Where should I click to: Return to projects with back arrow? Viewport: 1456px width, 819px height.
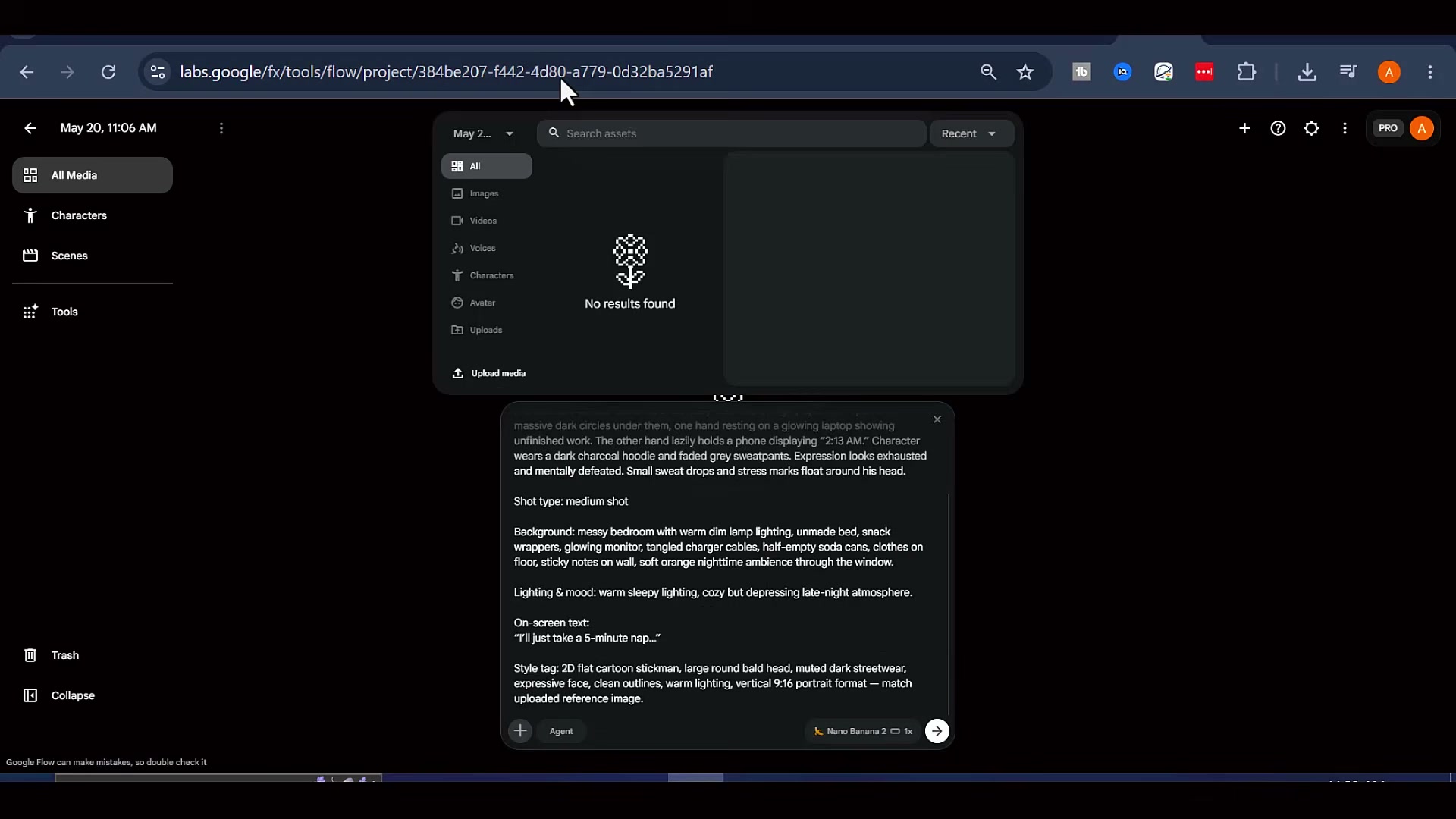pyautogui.click(x=30, y=128)
